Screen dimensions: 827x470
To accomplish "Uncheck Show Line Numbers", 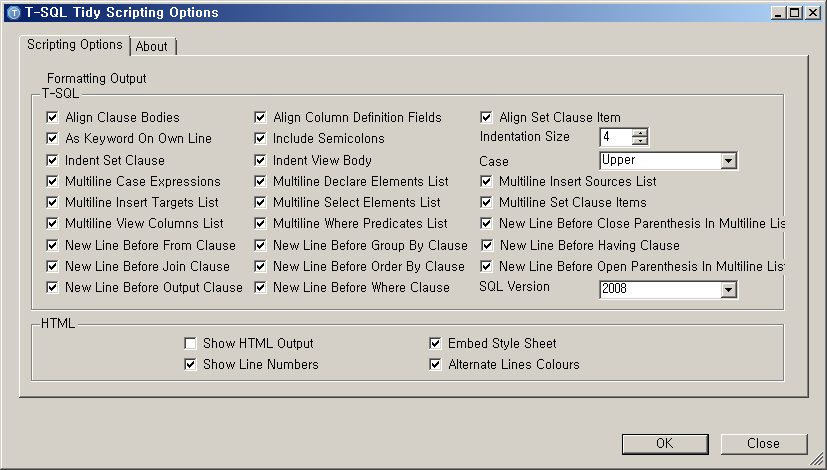I will [190, 365].
